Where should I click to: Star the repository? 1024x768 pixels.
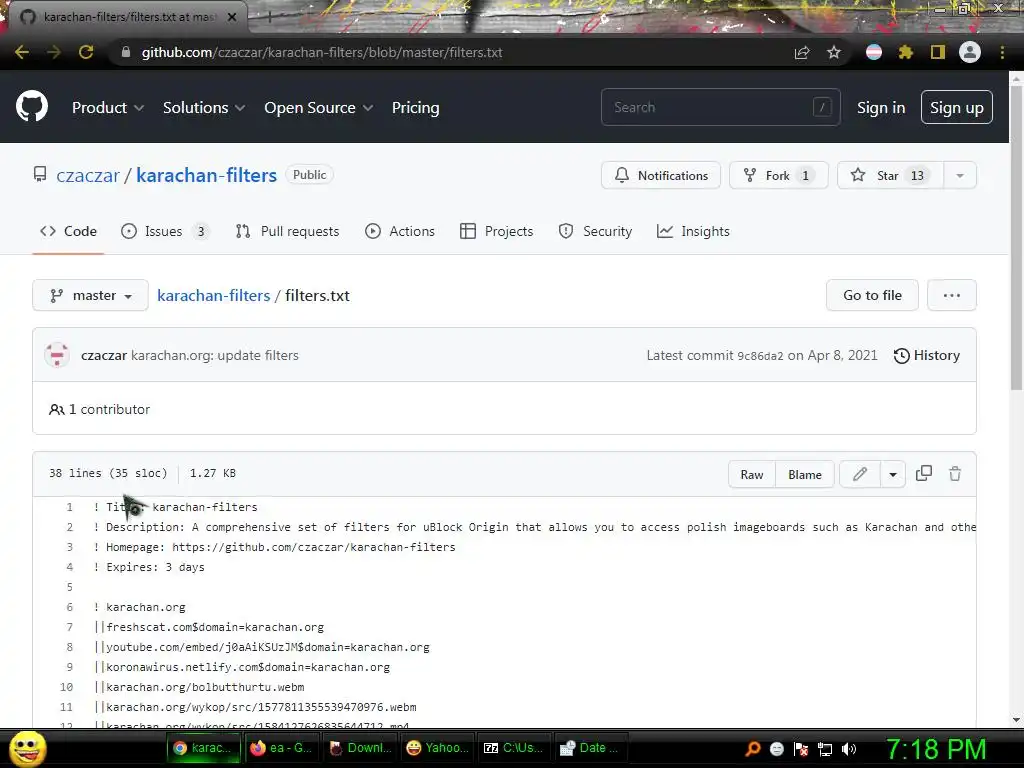891,176
